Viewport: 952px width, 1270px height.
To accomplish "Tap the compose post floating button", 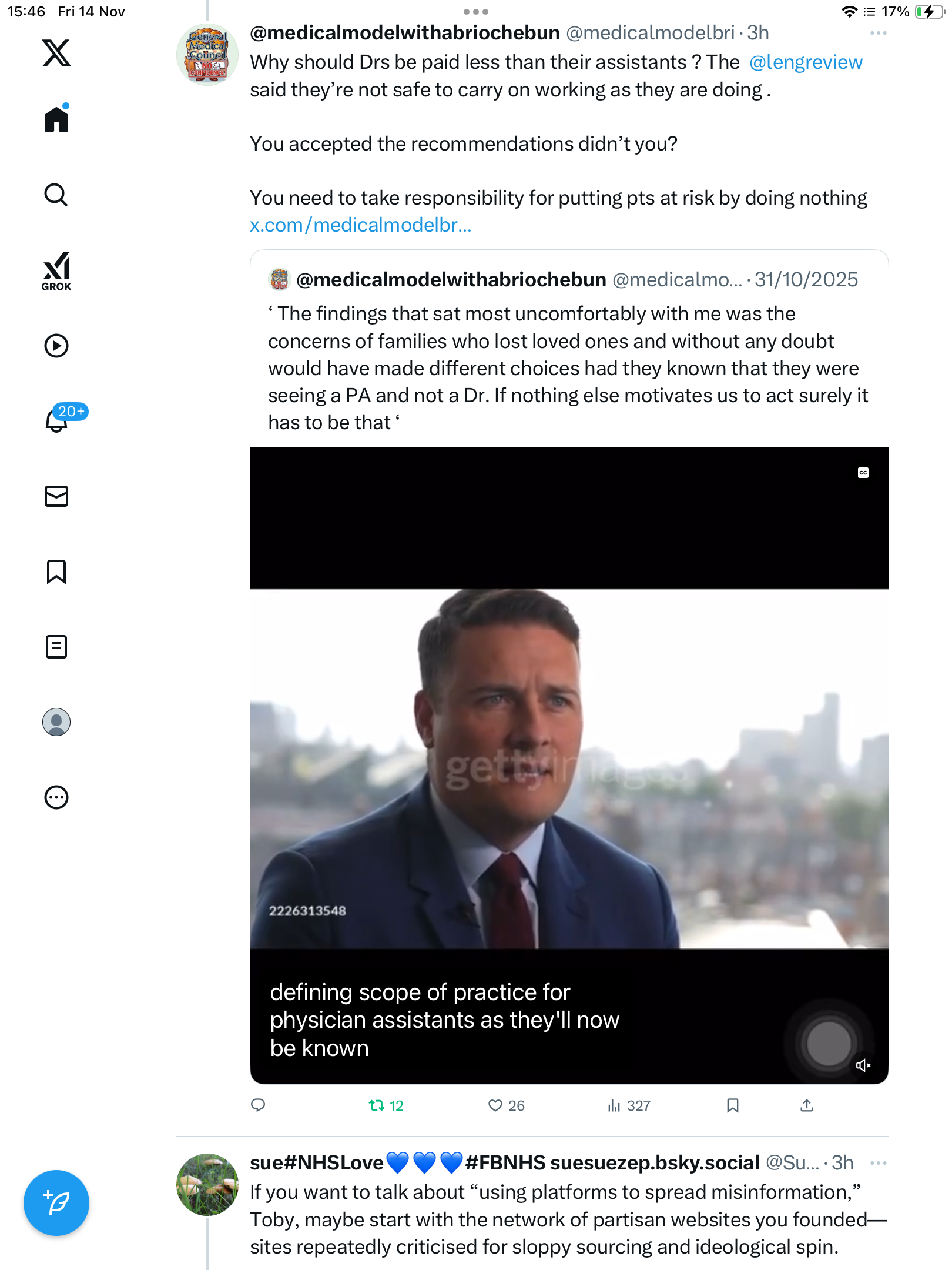I will click(56, 1202).
